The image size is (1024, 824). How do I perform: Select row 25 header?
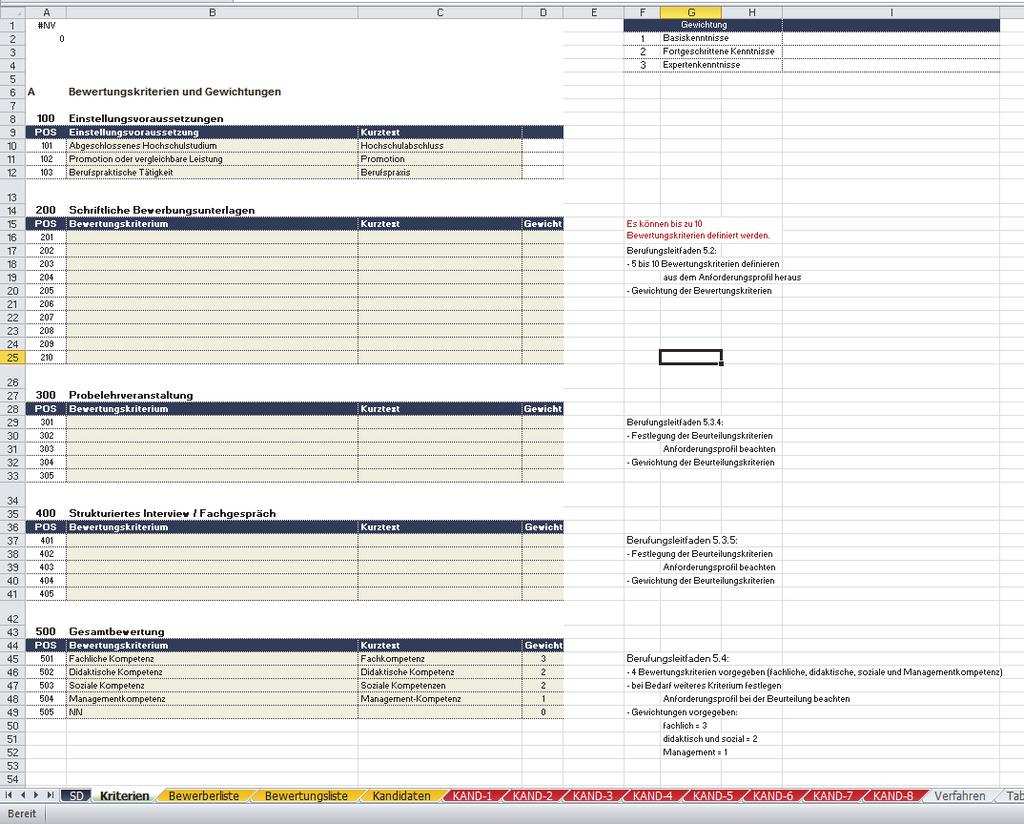pyautogui.click(x=15, y=357)
